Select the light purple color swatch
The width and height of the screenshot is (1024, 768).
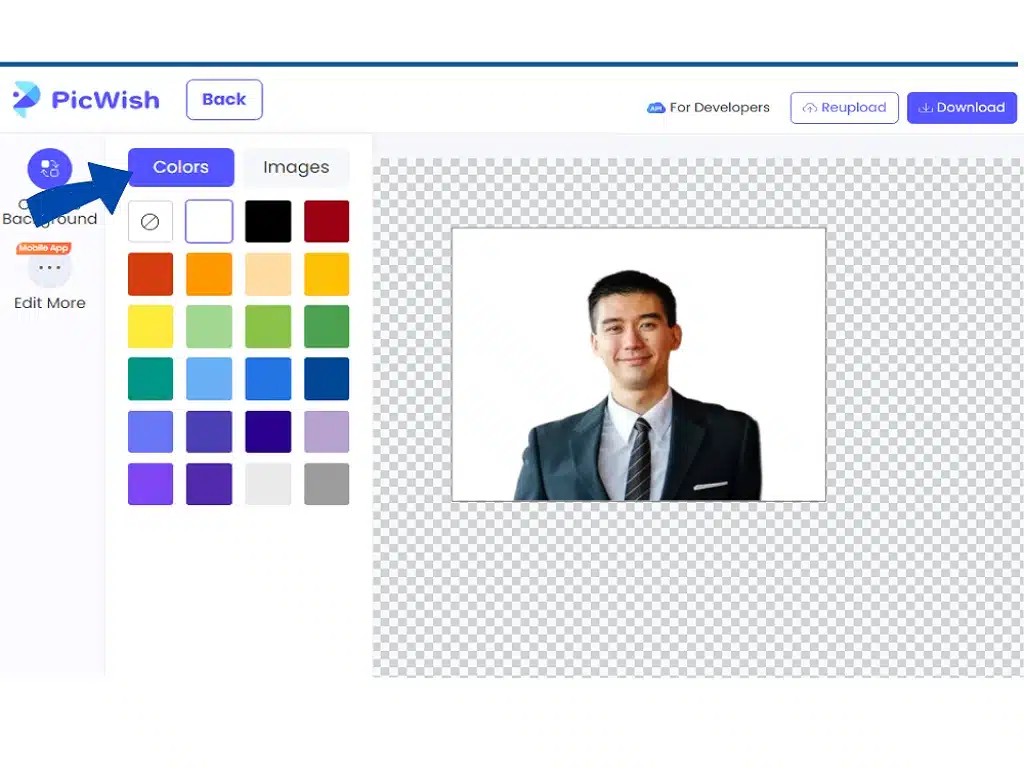[327, 431]
